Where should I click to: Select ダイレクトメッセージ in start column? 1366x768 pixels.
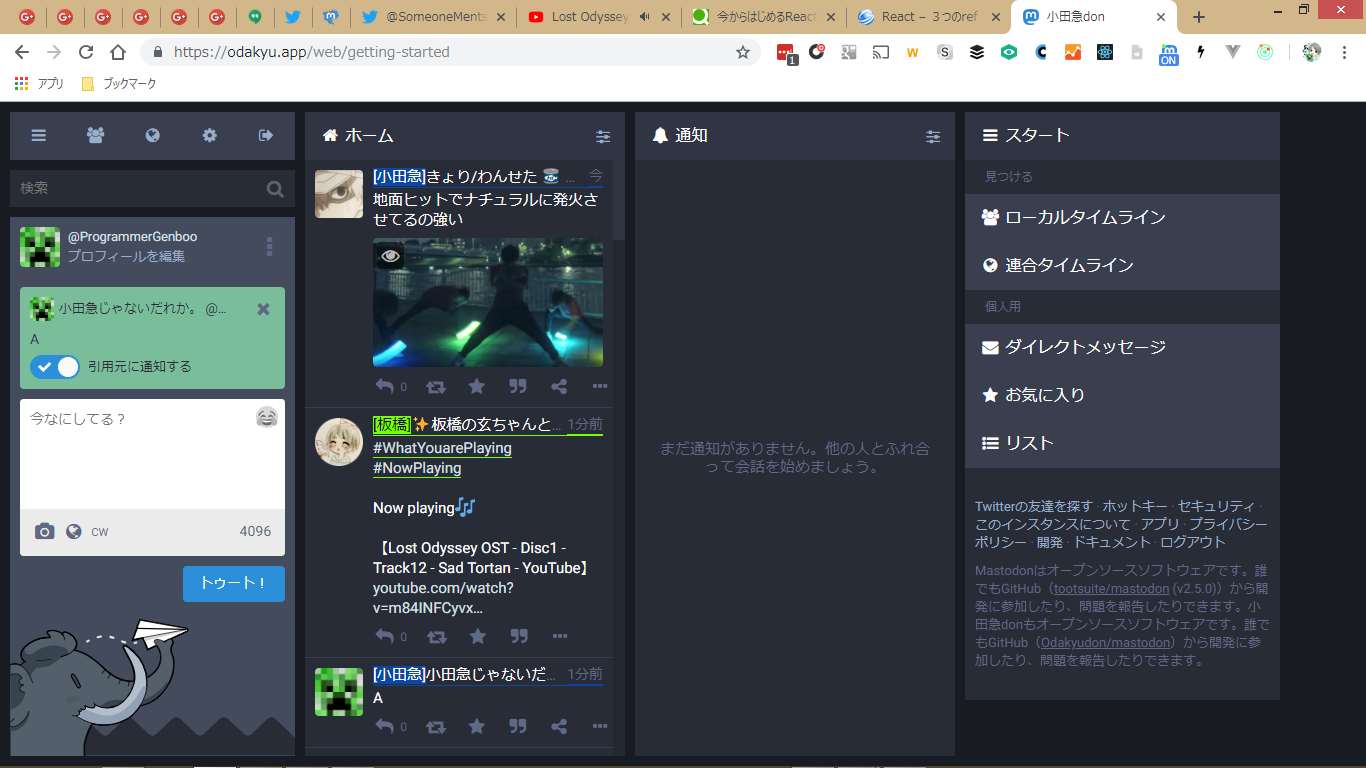coord(1085,347)
